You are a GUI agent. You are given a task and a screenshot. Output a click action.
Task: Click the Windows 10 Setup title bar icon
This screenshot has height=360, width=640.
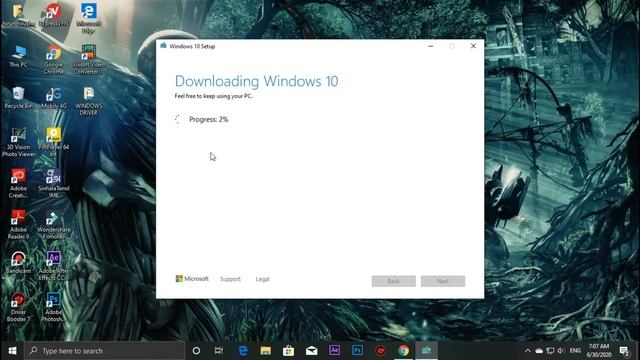point(163,46)
